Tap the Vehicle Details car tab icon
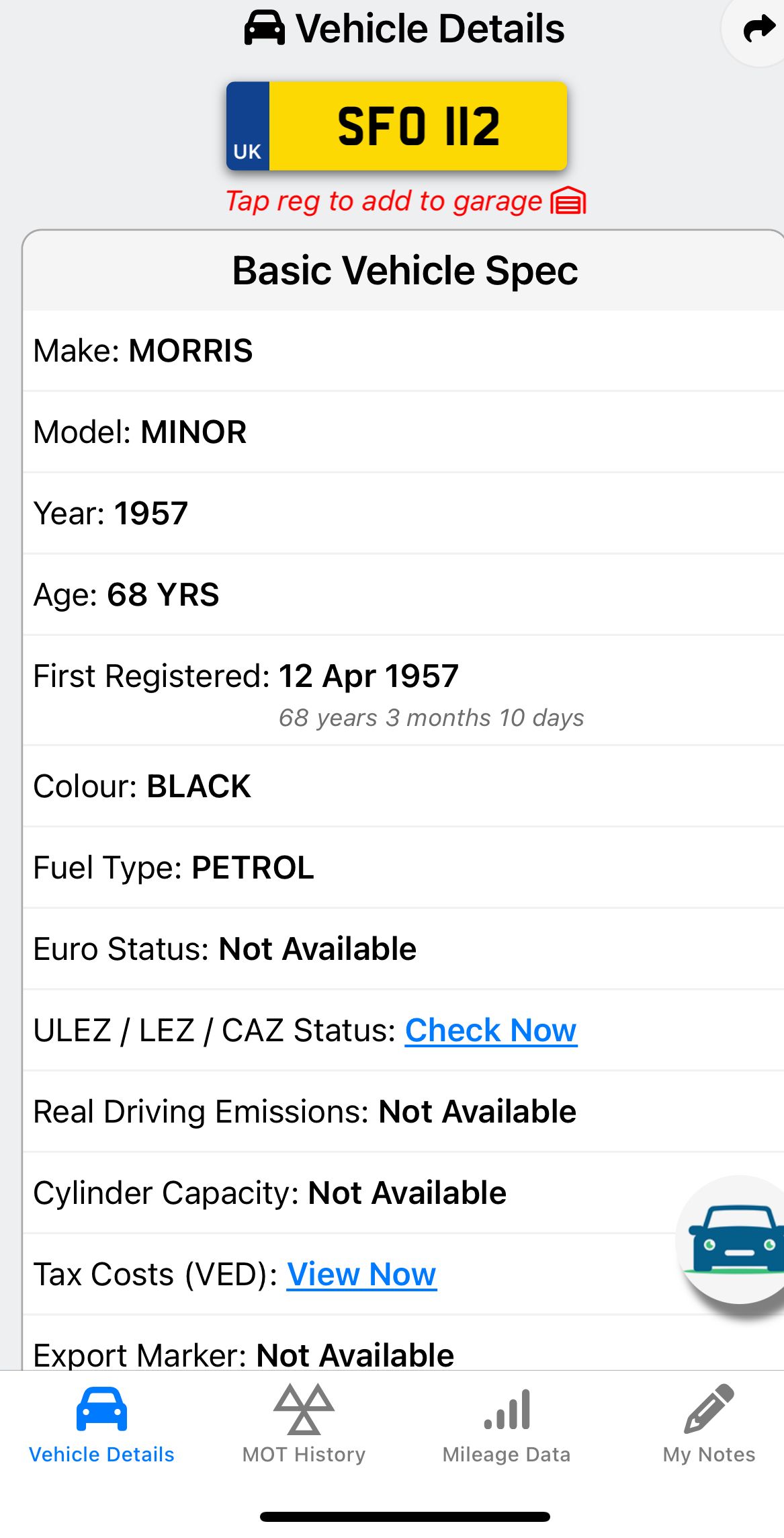Image resolution: width=784 pixels, height=1538 pixels. point(101,1408)
